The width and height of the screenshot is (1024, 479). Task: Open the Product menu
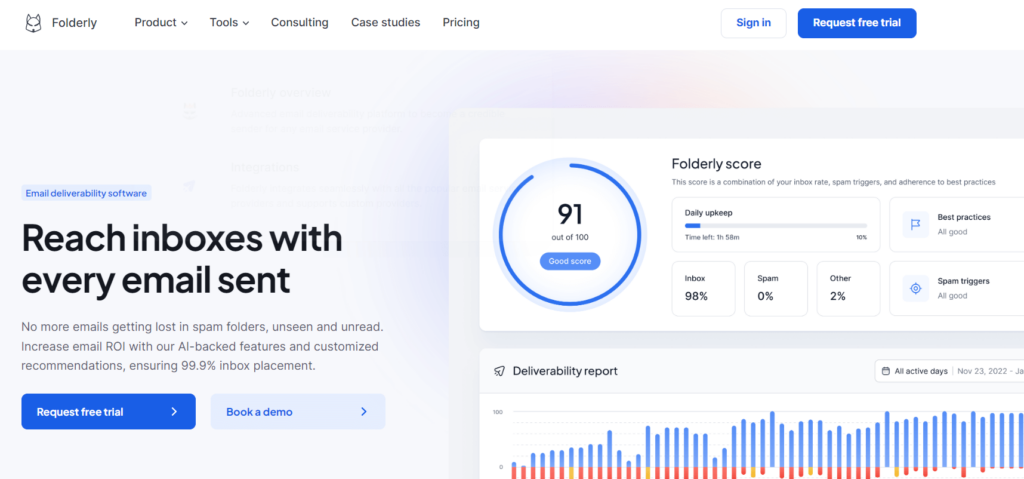161,22
